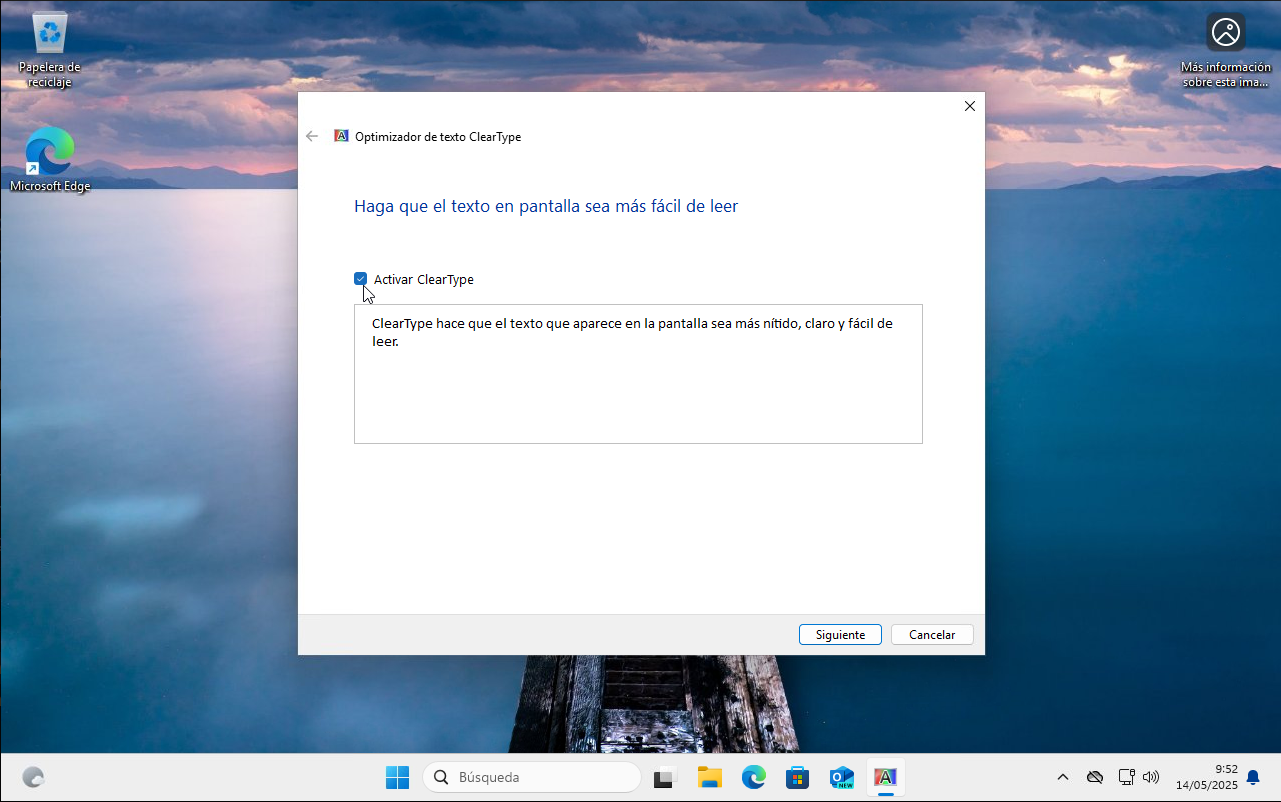This screenshot has height=802, width=1281.
Task: Click the Búsqueda search box
Action: tap(532, 777)
